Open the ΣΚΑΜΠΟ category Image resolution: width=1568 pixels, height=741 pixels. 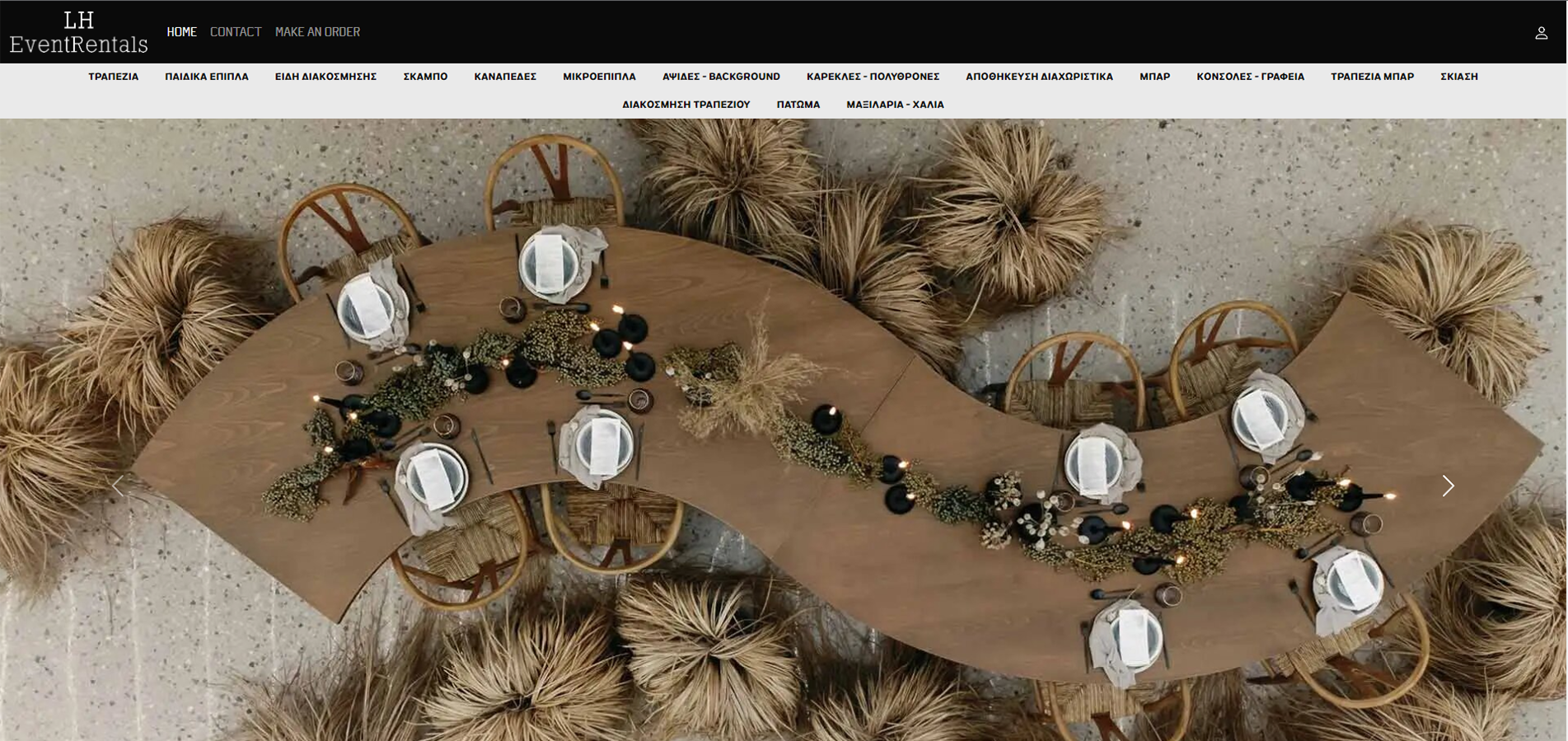pos(425,77)
